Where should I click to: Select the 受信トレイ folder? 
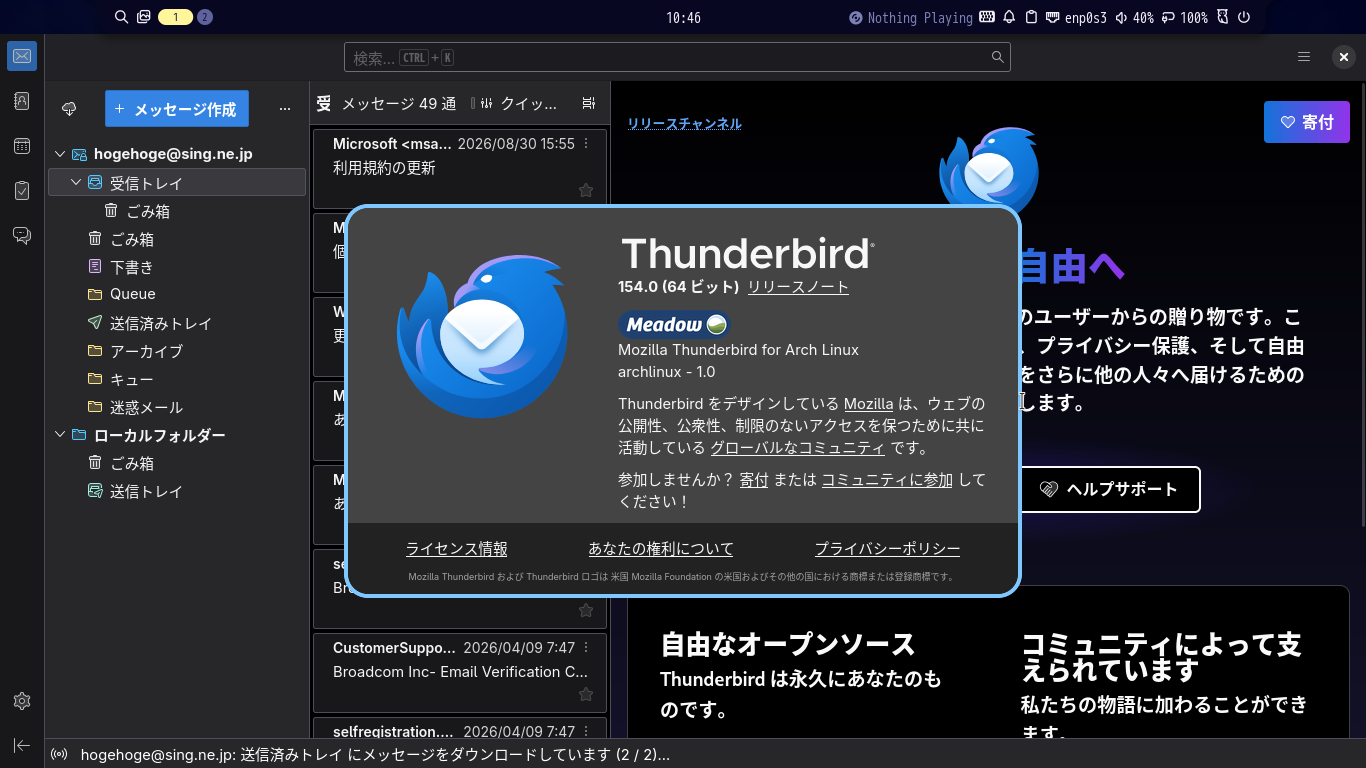tap(177, 182)
